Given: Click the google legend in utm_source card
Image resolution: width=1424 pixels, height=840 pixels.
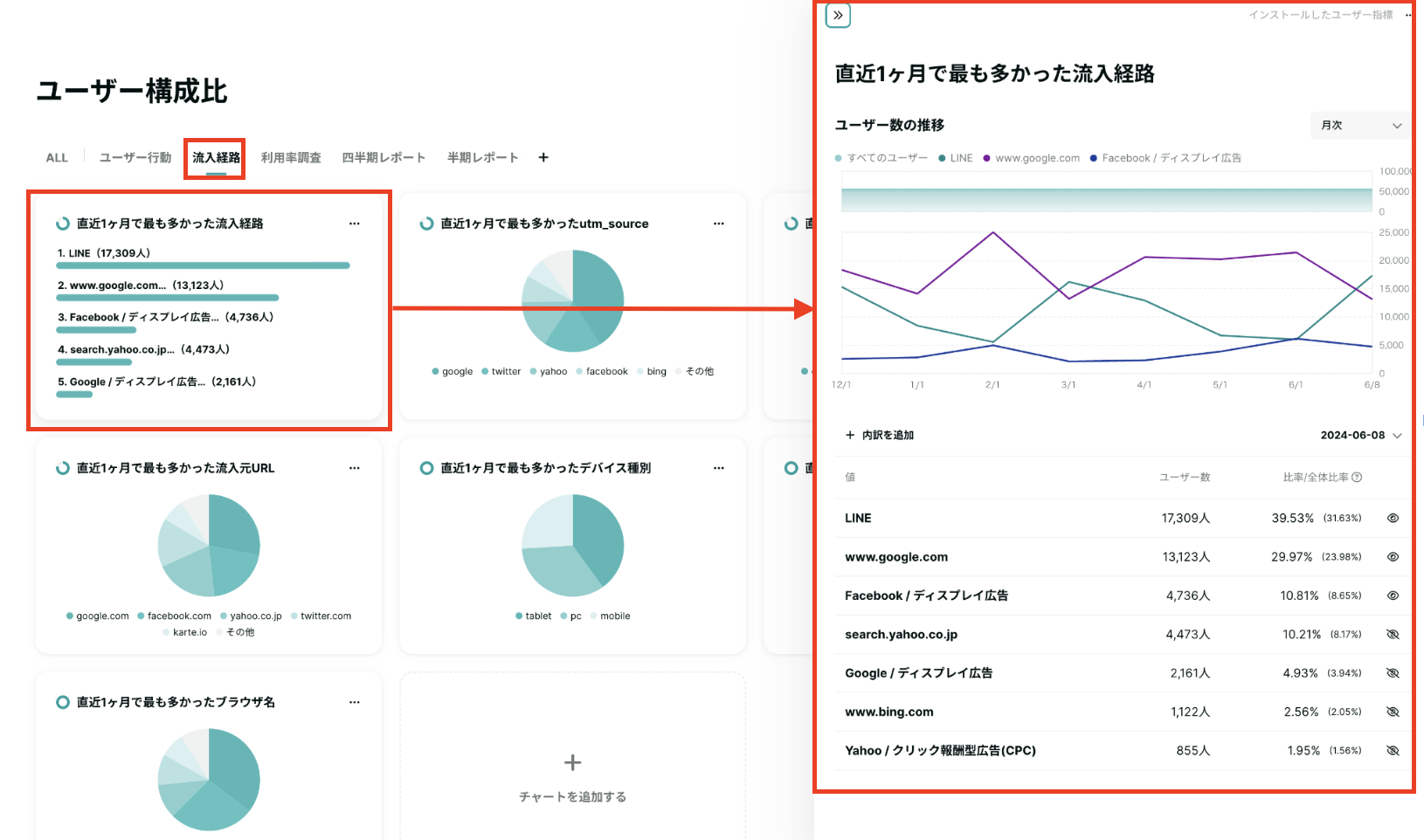Looking at the screenshot, I should (x=453, y=371).
